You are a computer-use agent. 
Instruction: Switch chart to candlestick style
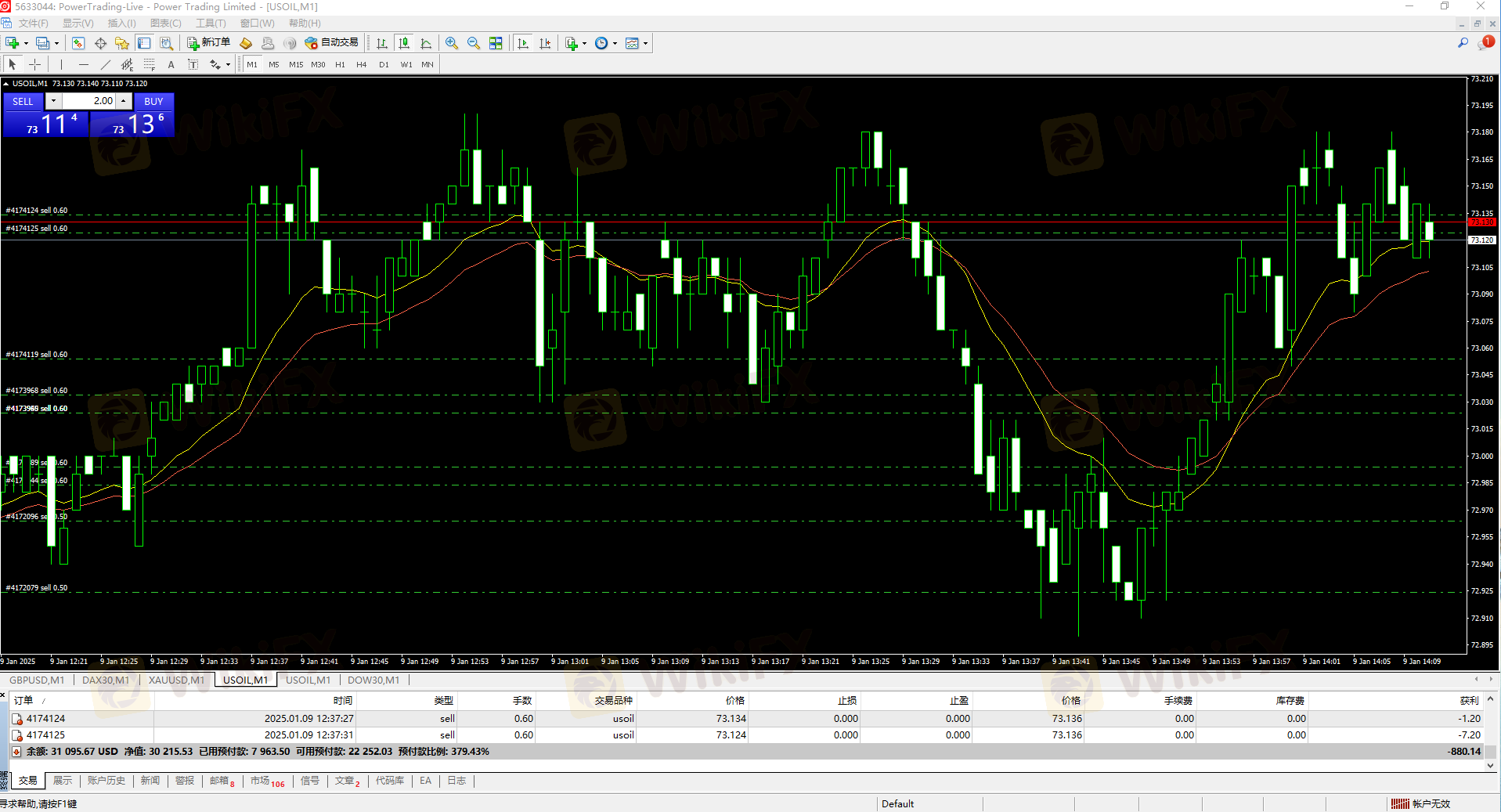point(404,43)
